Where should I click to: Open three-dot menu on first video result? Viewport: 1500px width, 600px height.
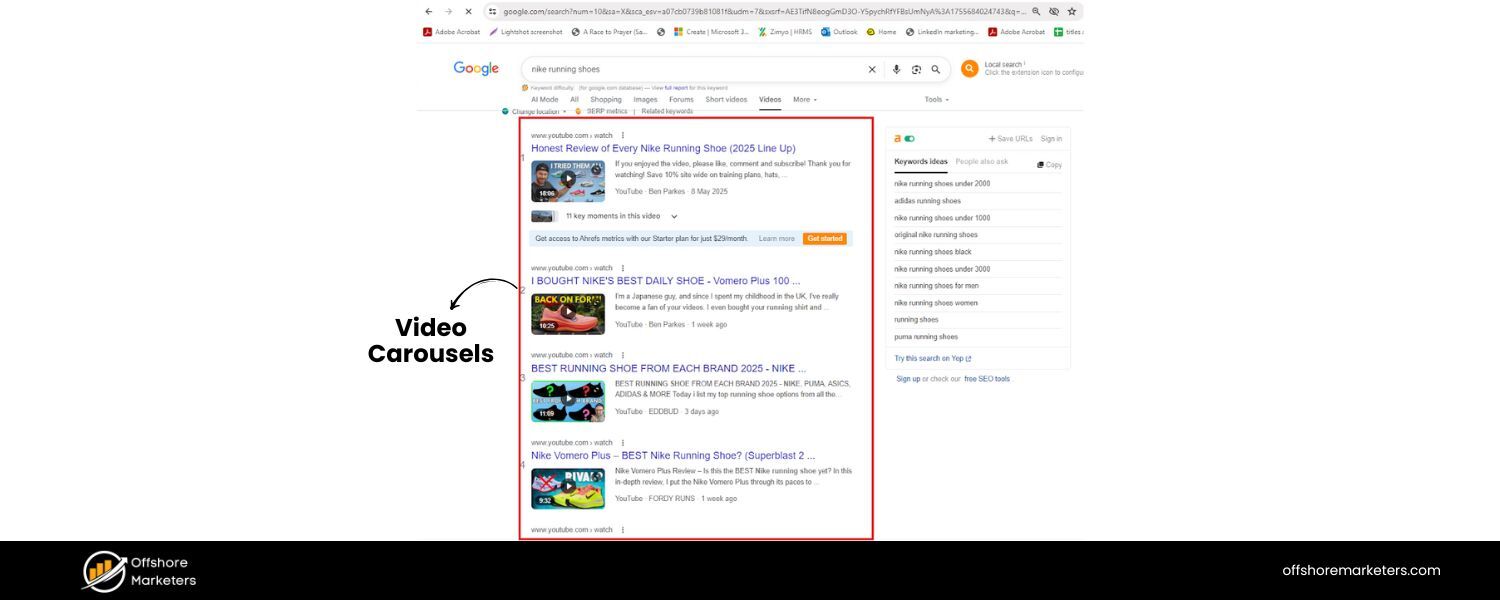pos(622,135)
